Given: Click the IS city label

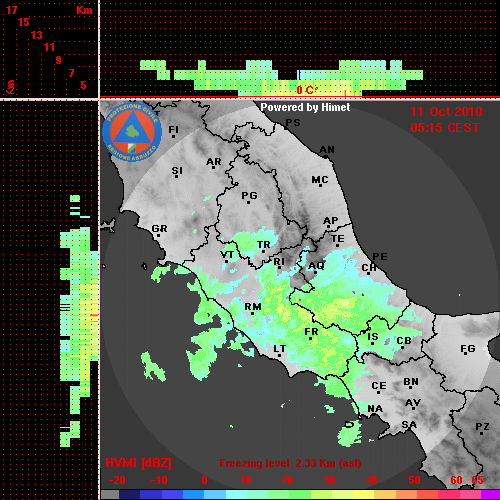Looking at the screenshot, I should pyautogui.click(x=373, y=337).
